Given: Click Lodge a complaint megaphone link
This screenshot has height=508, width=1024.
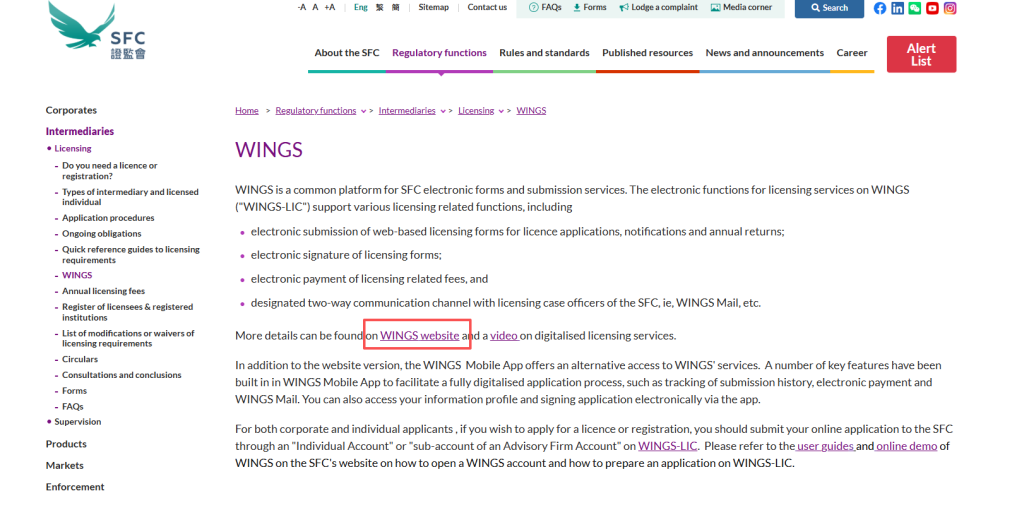Looking at the screenshot, I should (x=659, y=7).
